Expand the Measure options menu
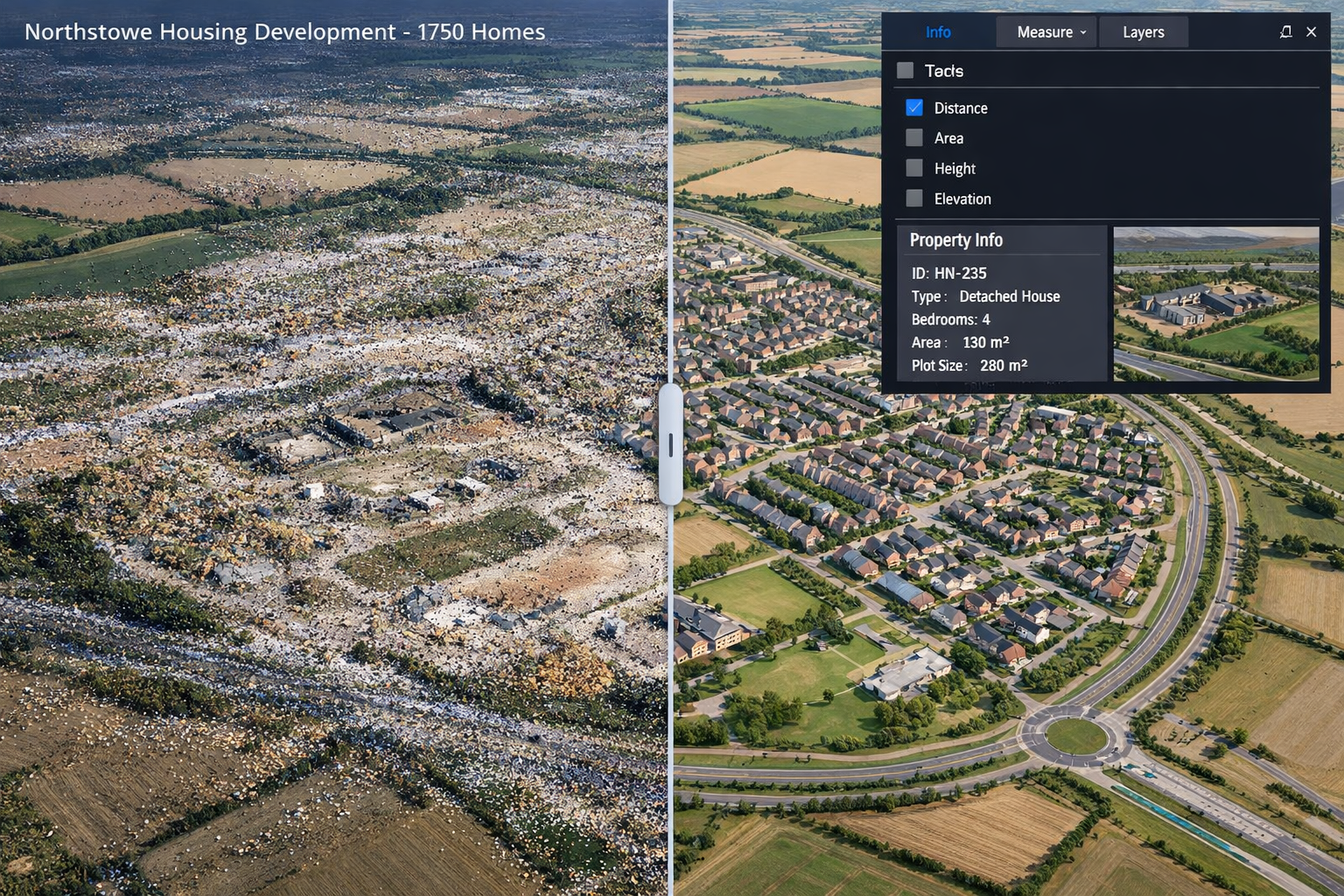Image resolution: width=1344 pixels, height=896 pixels. tap(1046, 31)
